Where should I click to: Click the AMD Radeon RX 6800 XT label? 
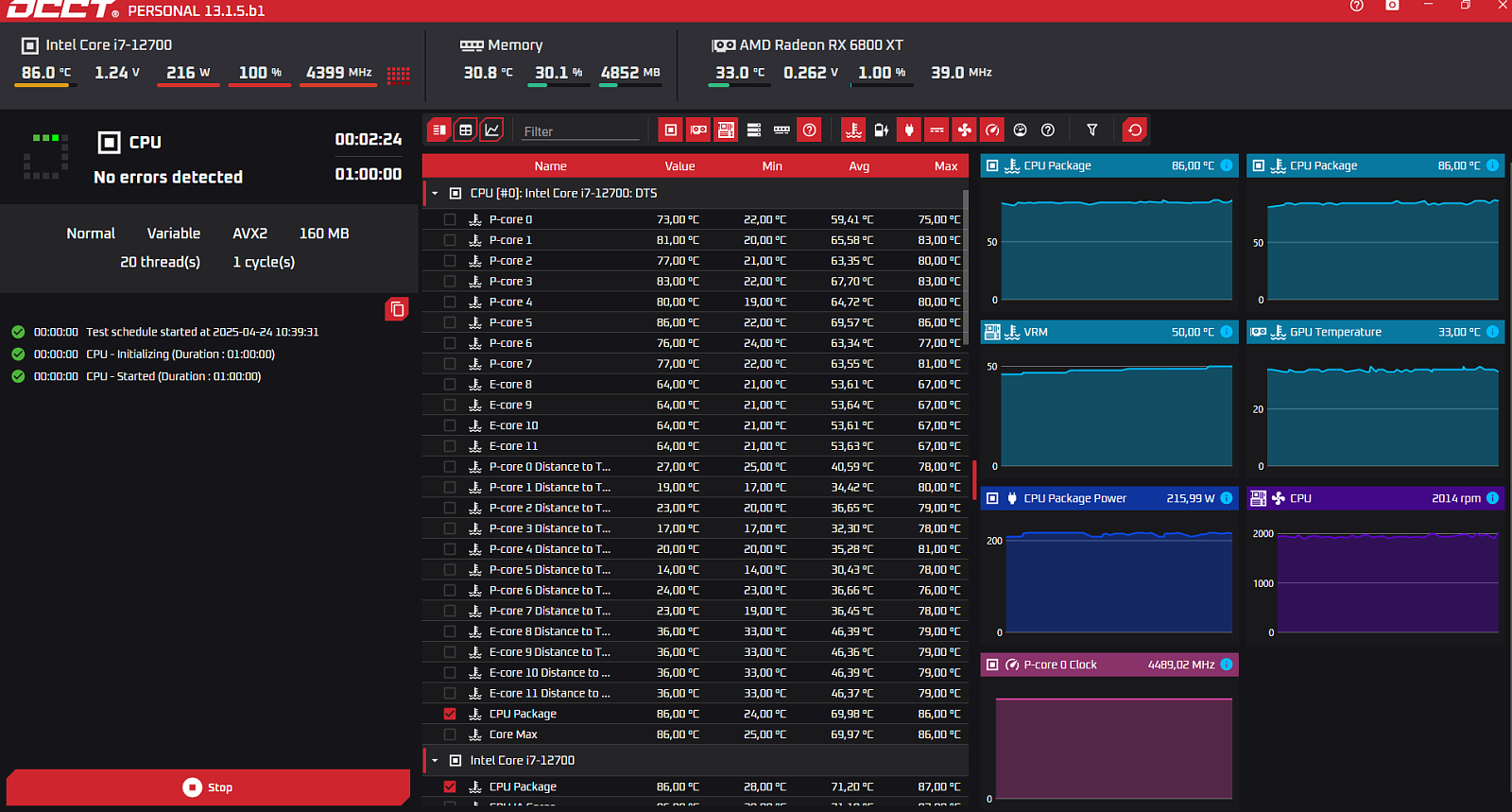tap(821, 44)
